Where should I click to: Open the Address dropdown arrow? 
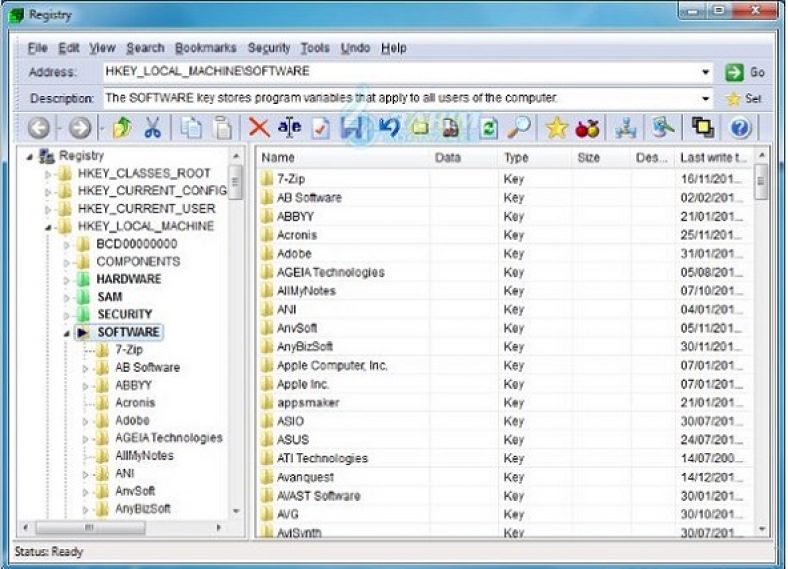(x=706, y=72)
